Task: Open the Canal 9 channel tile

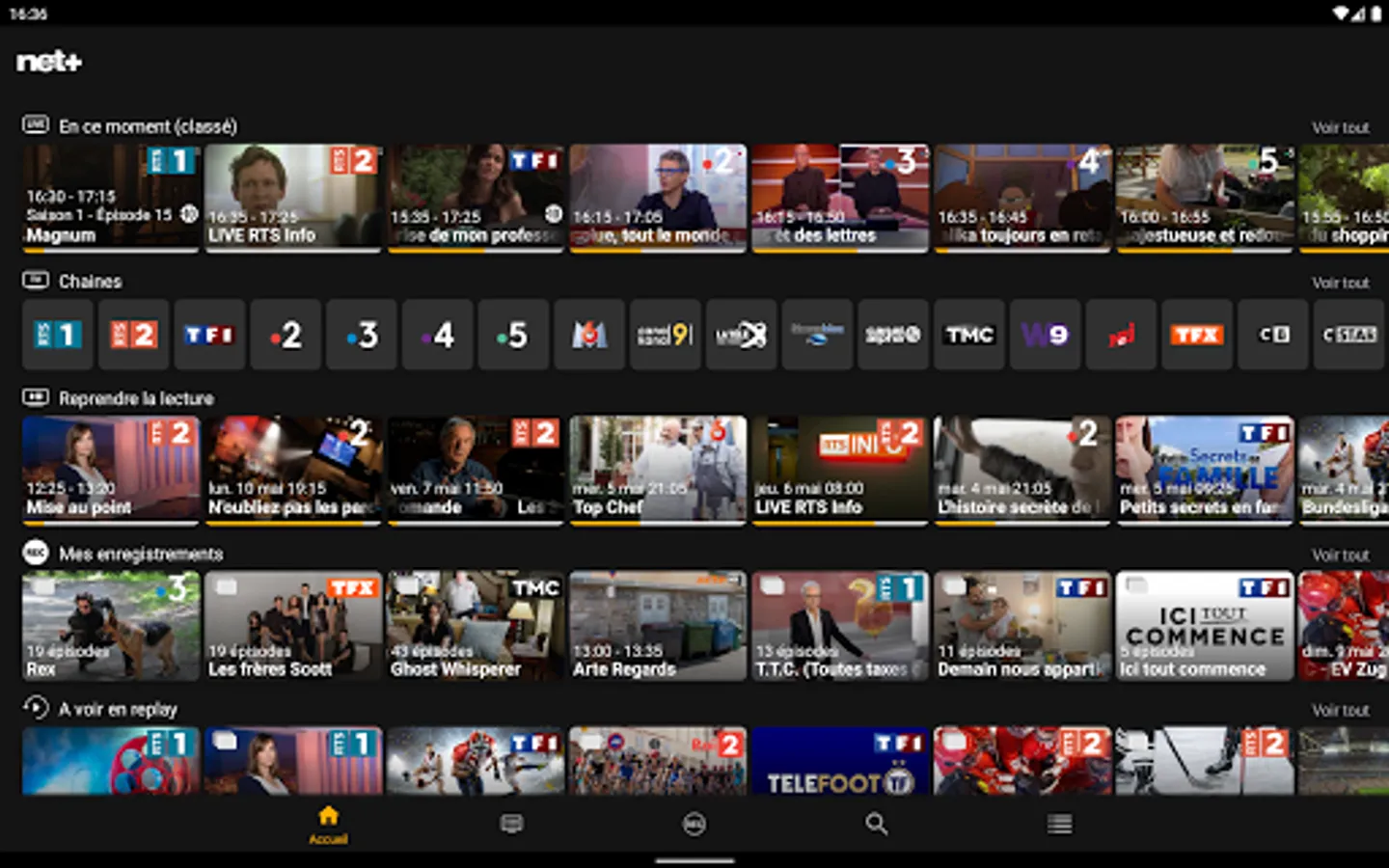Action: pyautogui.click(x=666, y=335)
